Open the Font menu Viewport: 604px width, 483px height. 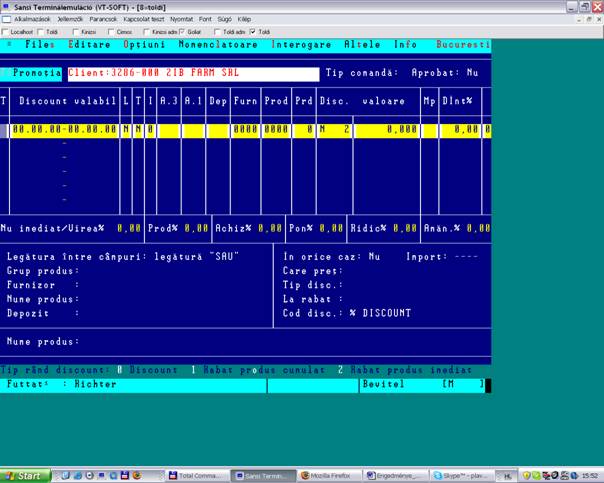click(x=205, y=19)
